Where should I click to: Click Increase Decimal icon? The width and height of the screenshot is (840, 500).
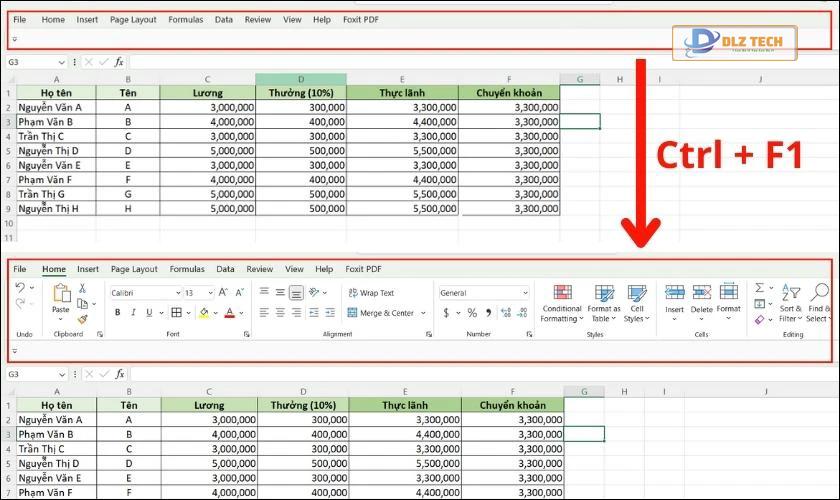(x=506, y=312)
